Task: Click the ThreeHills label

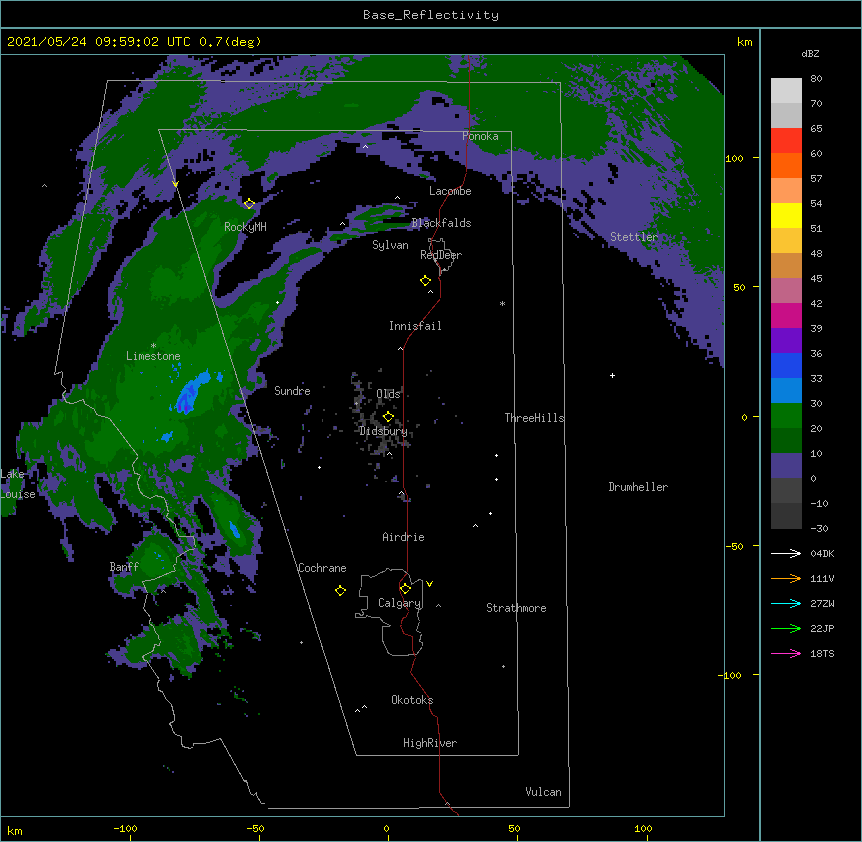Action: [x=534, y=418]
